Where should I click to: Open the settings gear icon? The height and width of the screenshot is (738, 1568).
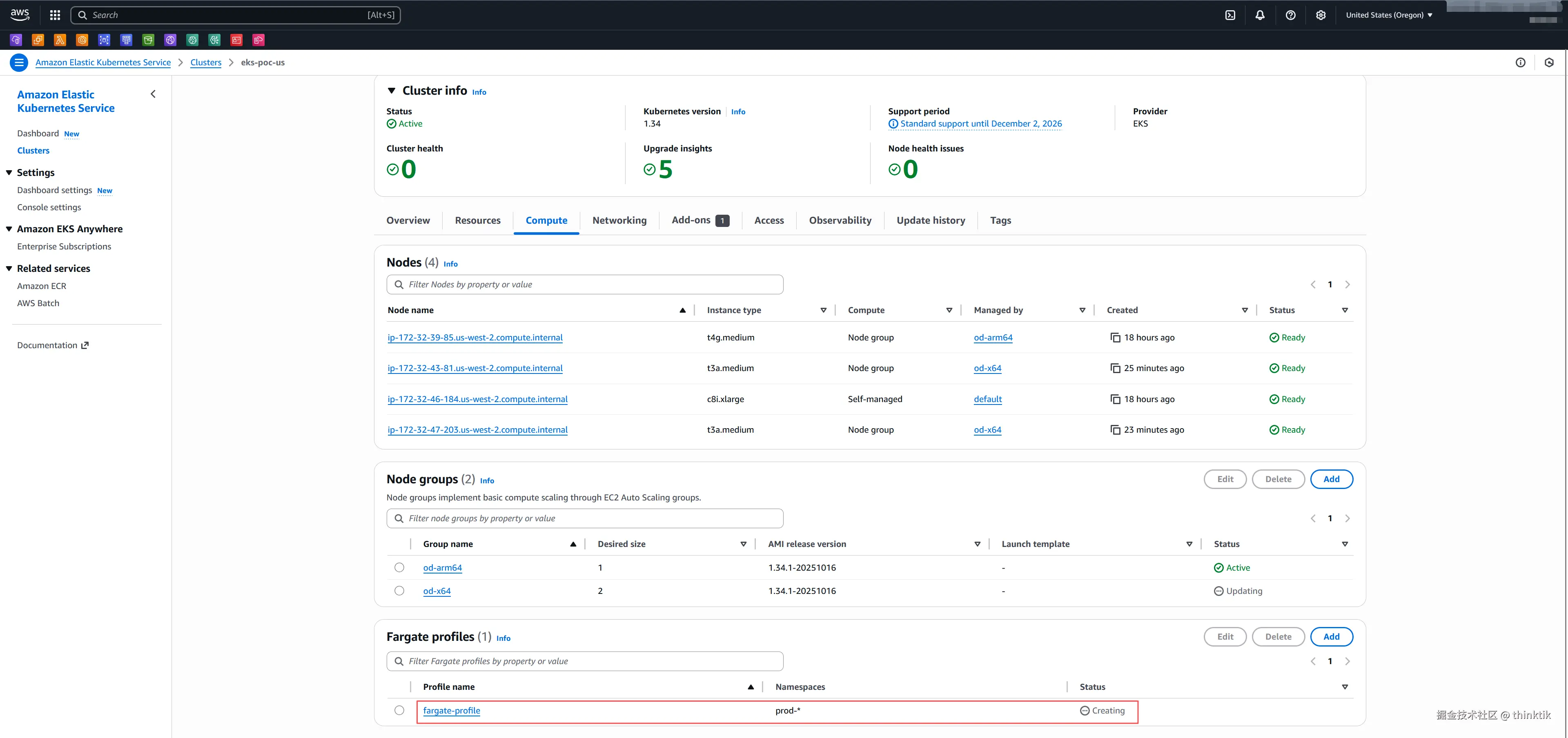tap(1320, 15)
